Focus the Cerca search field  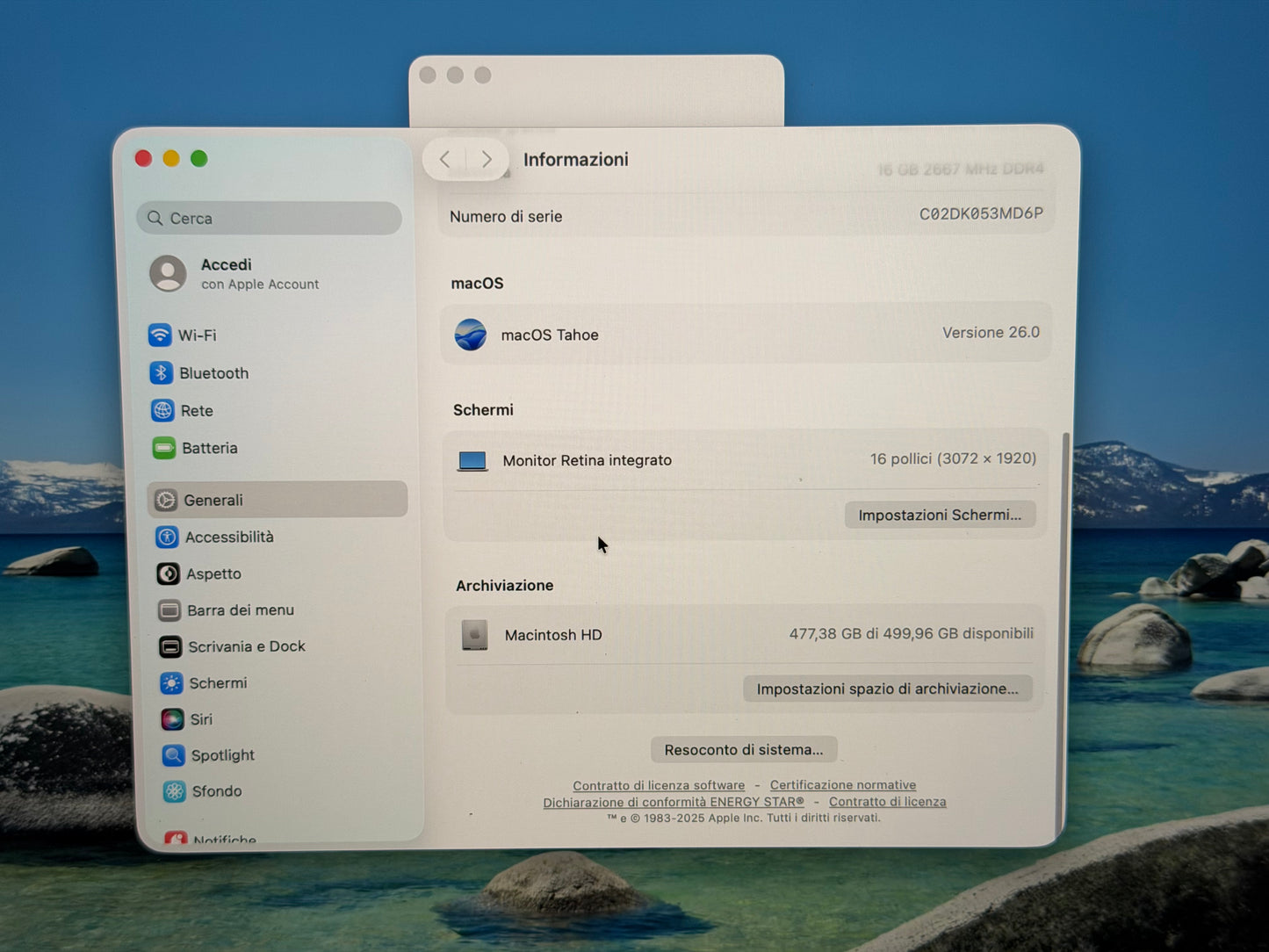(x=269, y=218)
